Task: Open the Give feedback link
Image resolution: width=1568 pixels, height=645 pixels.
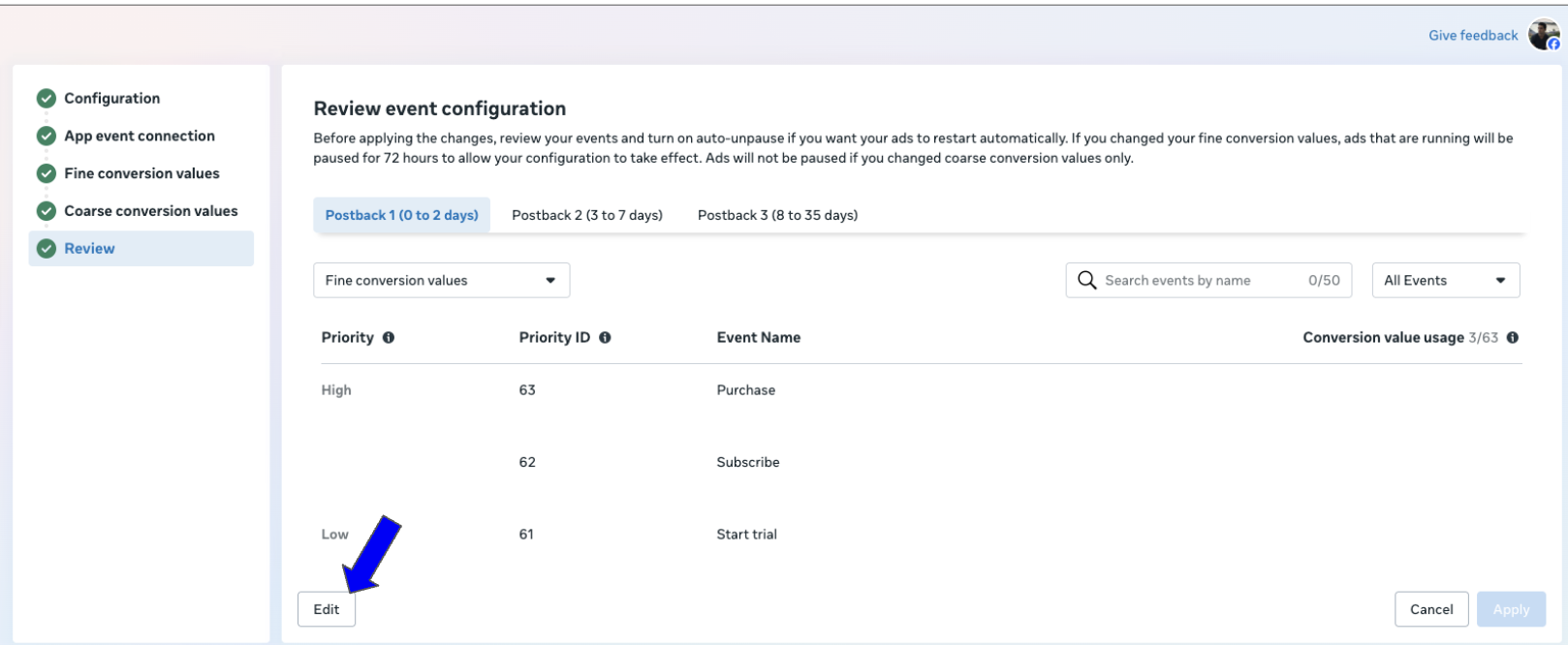Action: click(1472, 36)
